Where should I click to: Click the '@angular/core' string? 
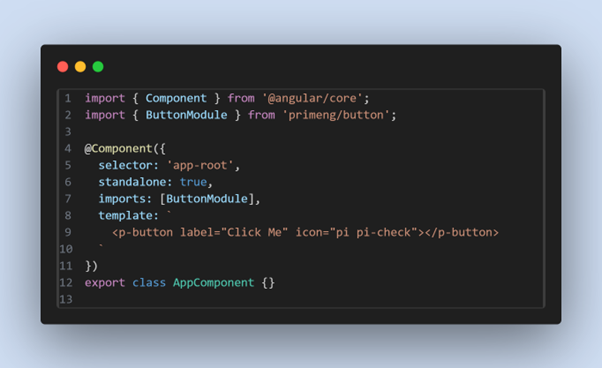pos(313,98)
